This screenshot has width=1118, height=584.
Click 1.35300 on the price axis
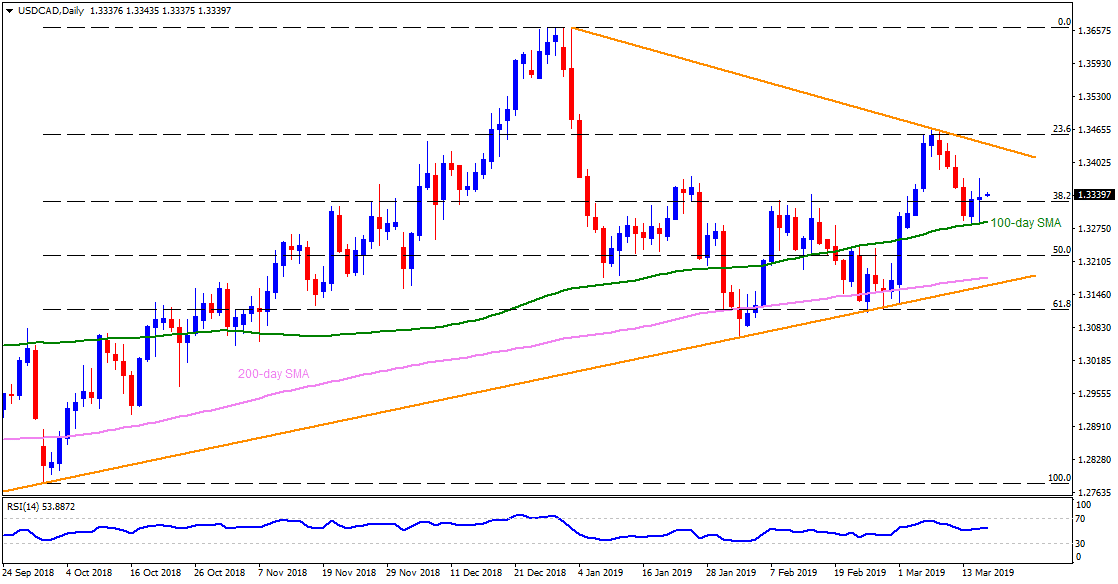point(1096,96)
